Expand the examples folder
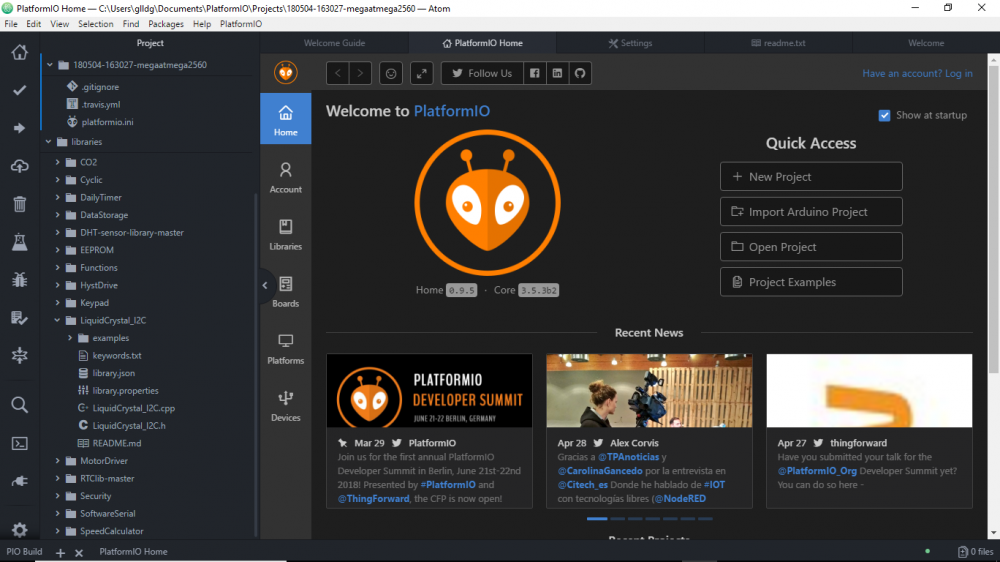The width and height of the screenshot is (1000, 562). [70, 338]
